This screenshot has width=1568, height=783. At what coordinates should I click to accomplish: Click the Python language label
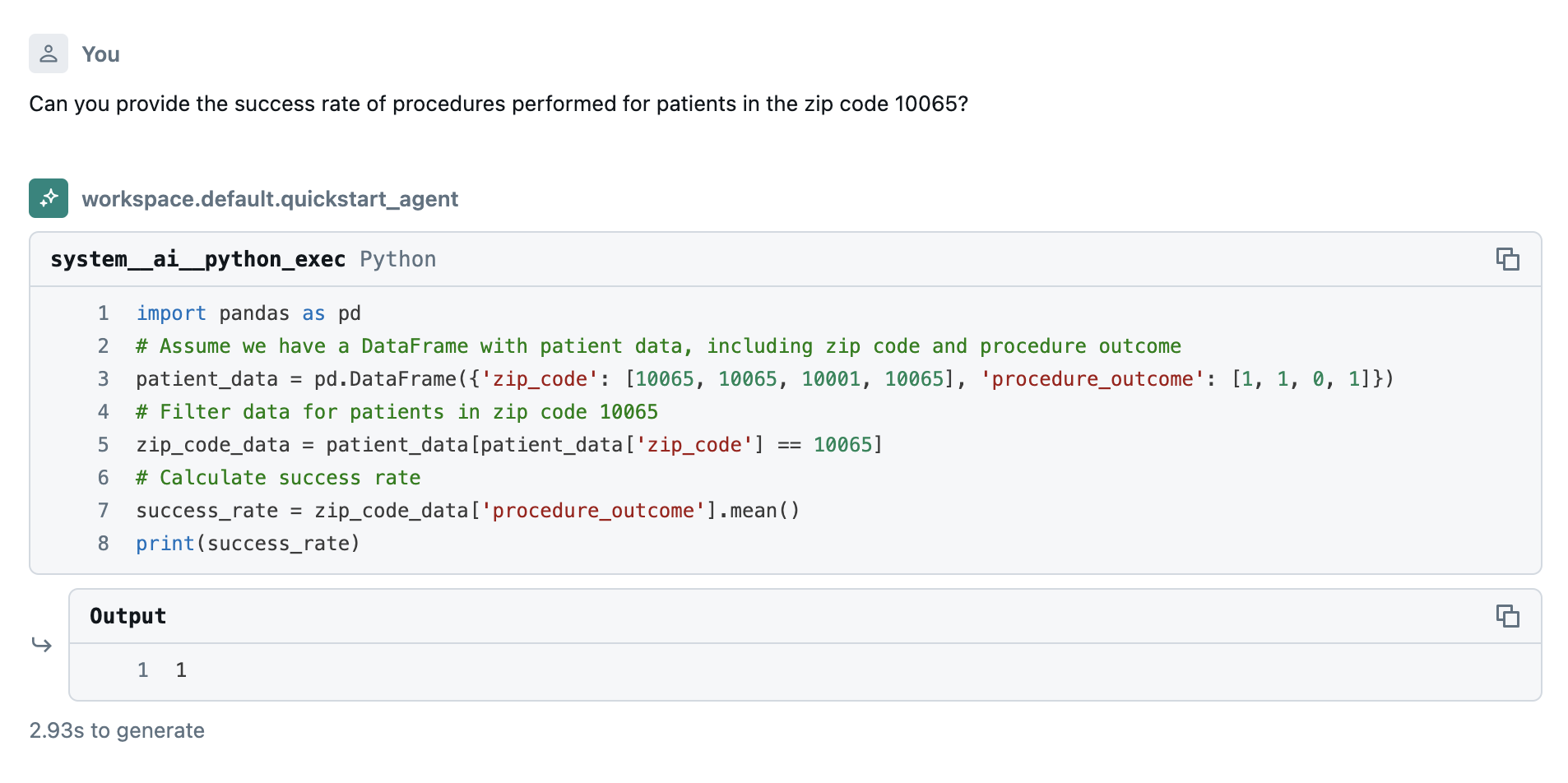click(x=398, y=259)
